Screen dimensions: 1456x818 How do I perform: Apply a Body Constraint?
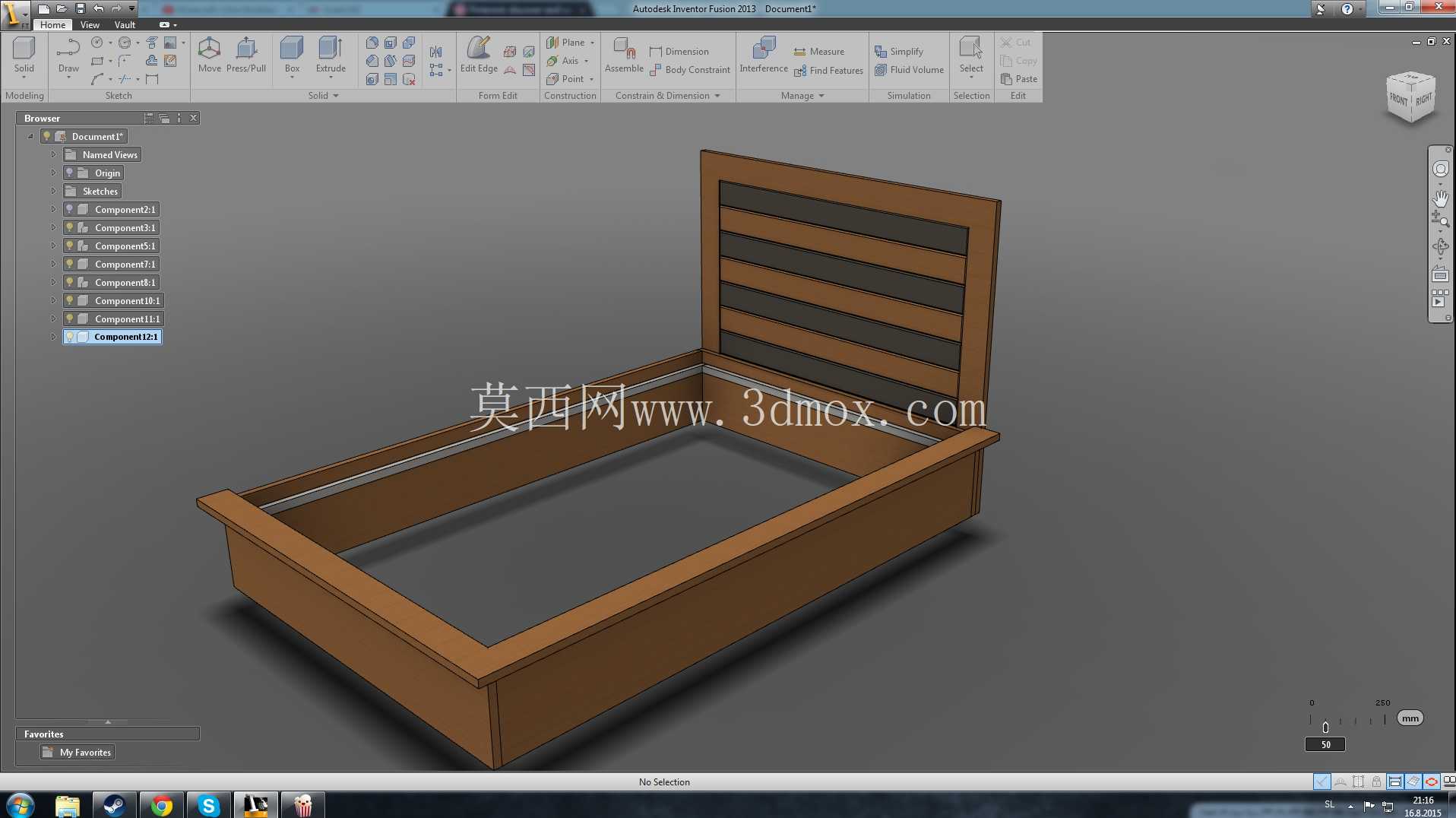(689, 70)
